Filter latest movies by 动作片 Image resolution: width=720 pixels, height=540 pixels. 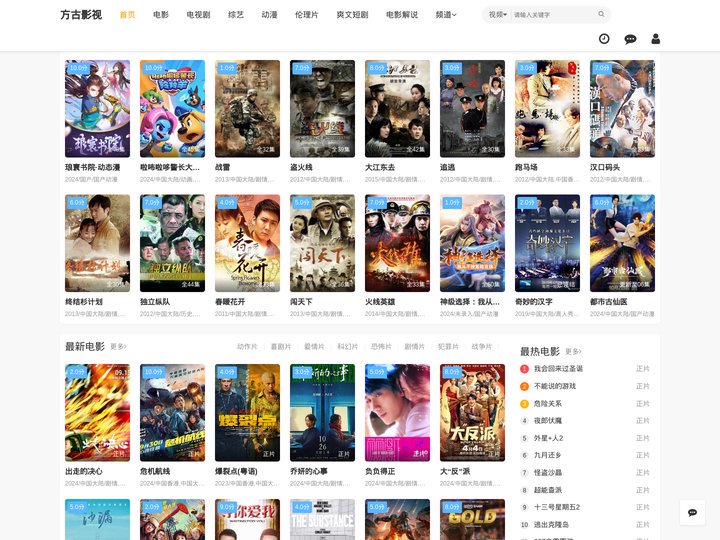[247, 347]
